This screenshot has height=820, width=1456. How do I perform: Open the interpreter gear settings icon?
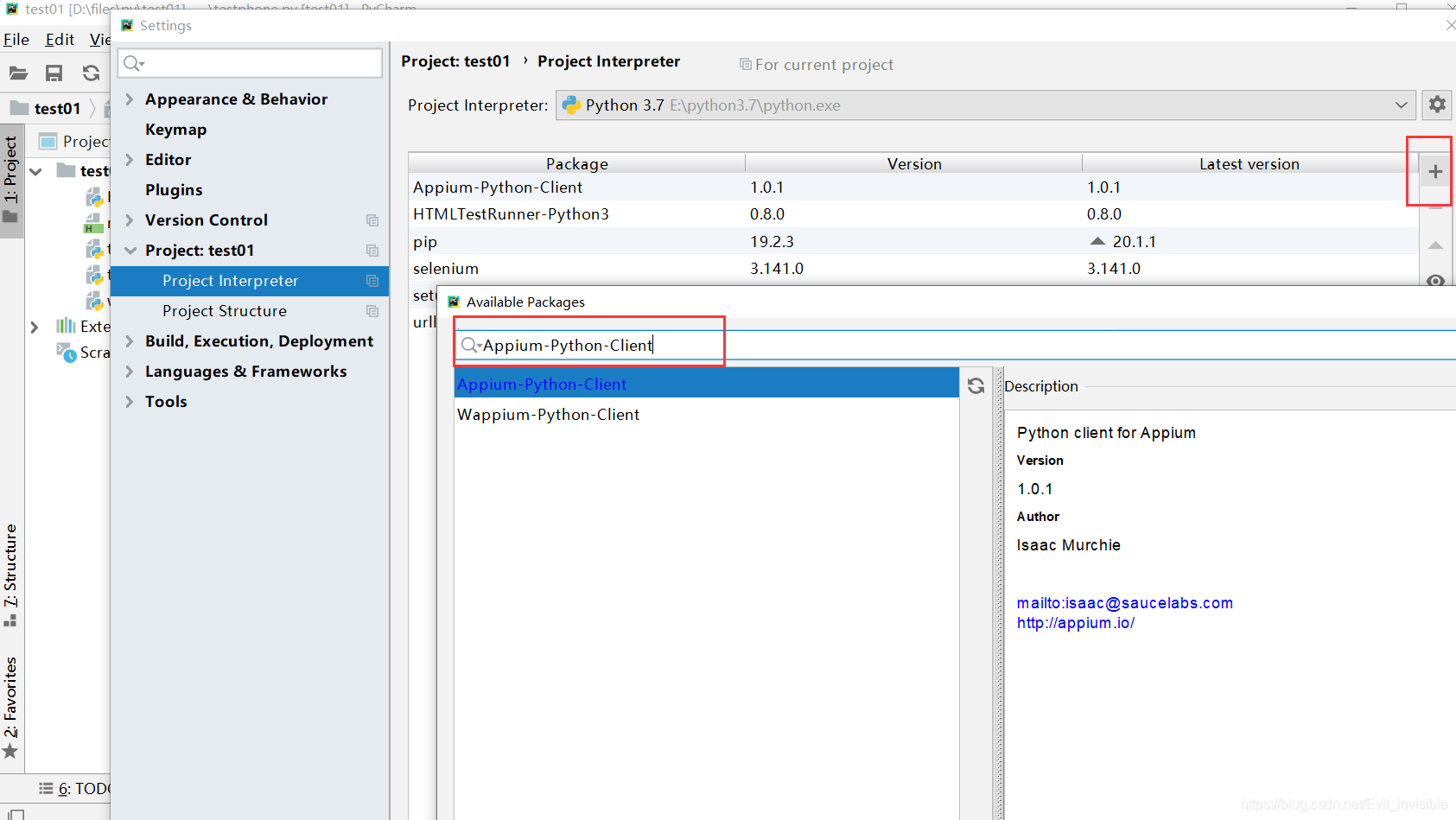1437,105
